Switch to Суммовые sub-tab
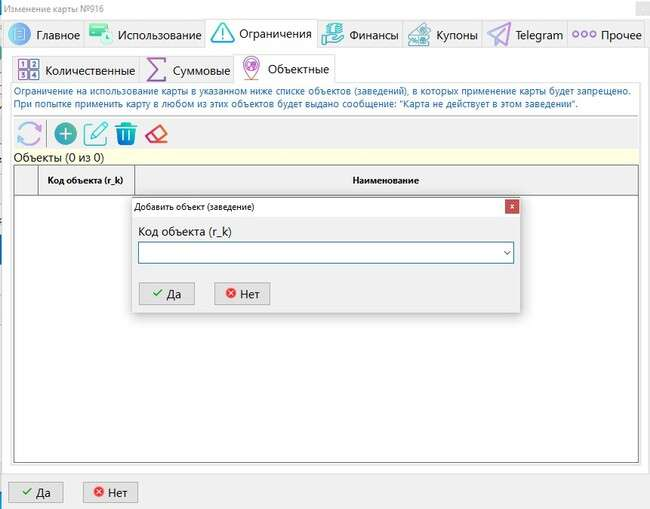This screenshot has width=650, height=509. tap(188, 71)
